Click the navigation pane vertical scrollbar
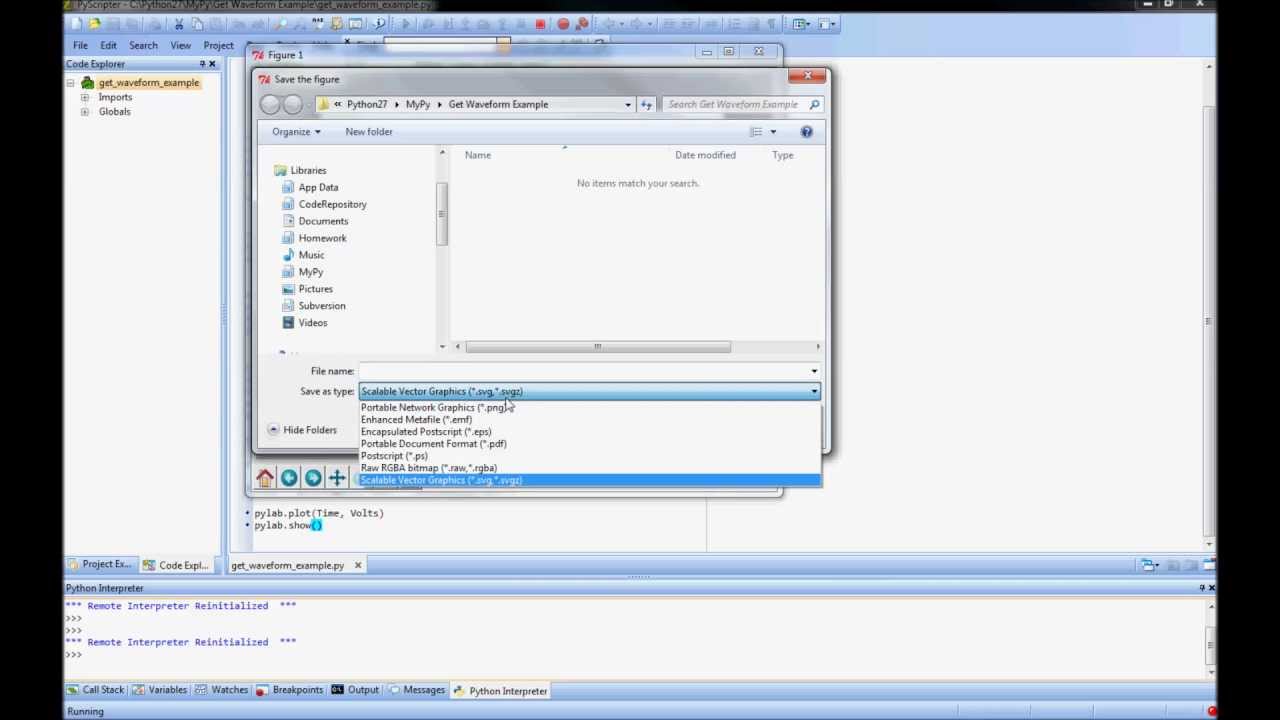The width and height of the screenshot is (1280, 720). (x=442, y=214)
